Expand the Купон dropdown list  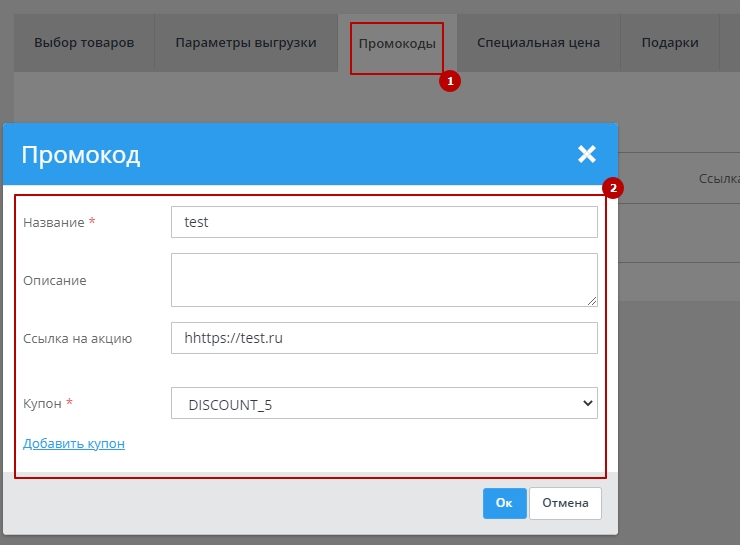[x=384, y=403]
